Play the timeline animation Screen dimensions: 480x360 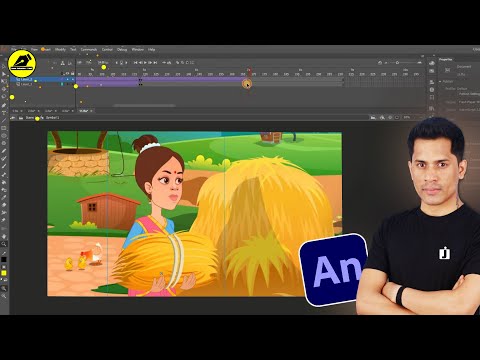145,63
